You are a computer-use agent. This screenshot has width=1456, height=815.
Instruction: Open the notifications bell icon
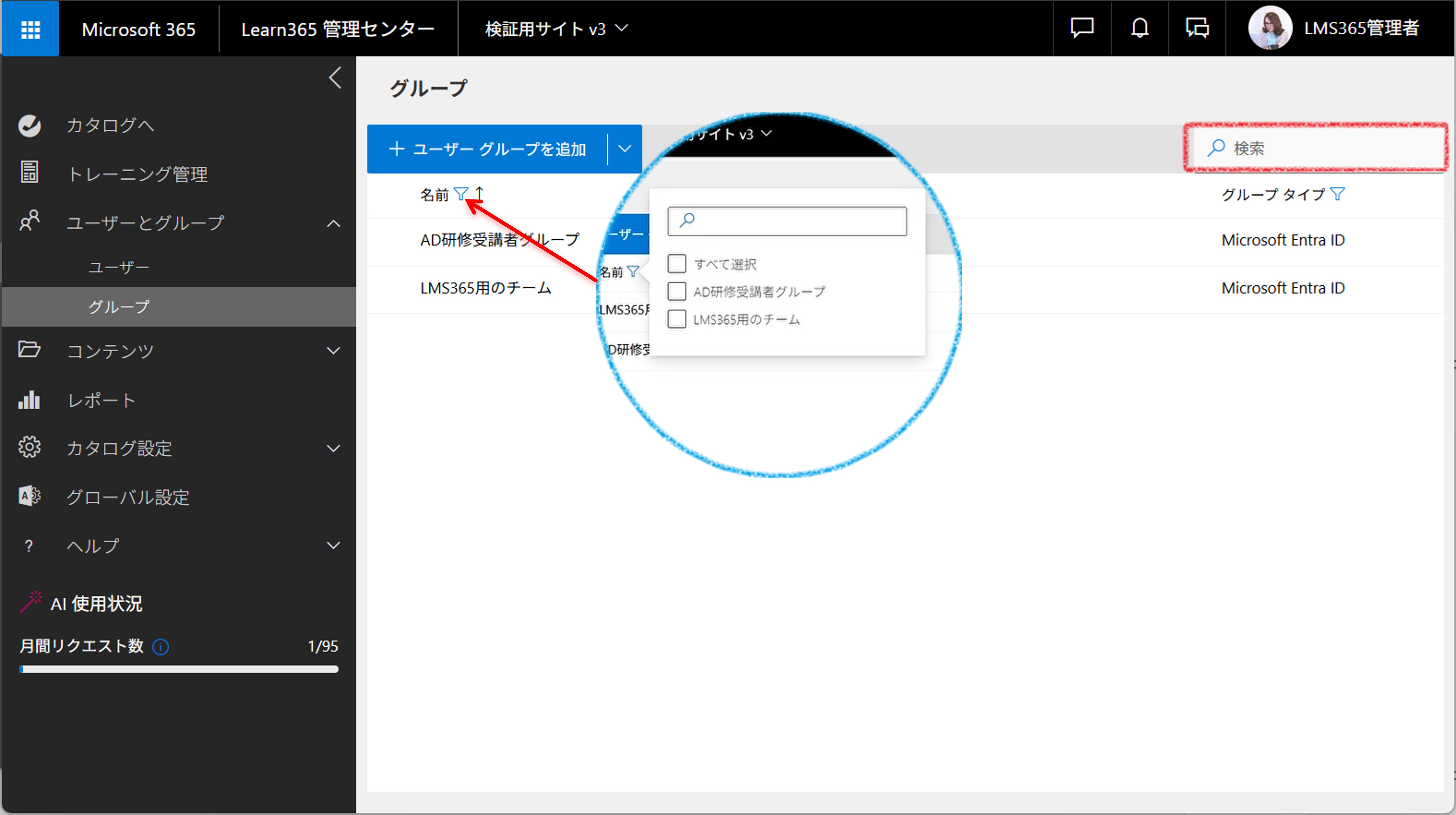click(x=1140, y=28)
